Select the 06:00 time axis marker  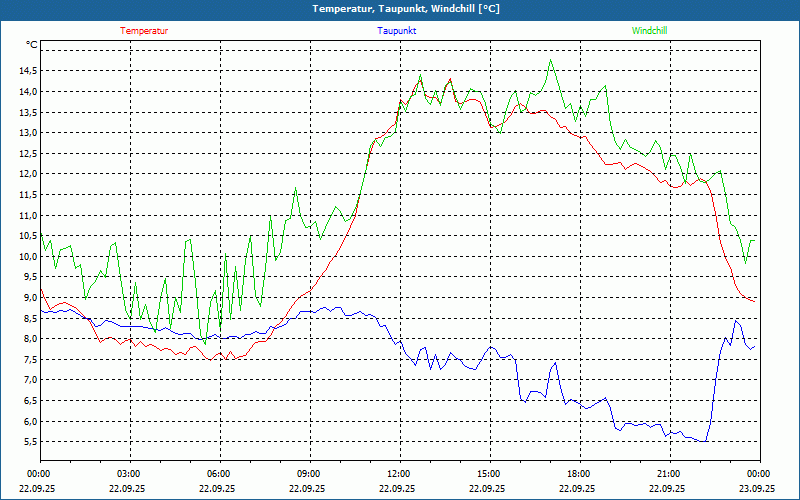click(x=219, y=474)
